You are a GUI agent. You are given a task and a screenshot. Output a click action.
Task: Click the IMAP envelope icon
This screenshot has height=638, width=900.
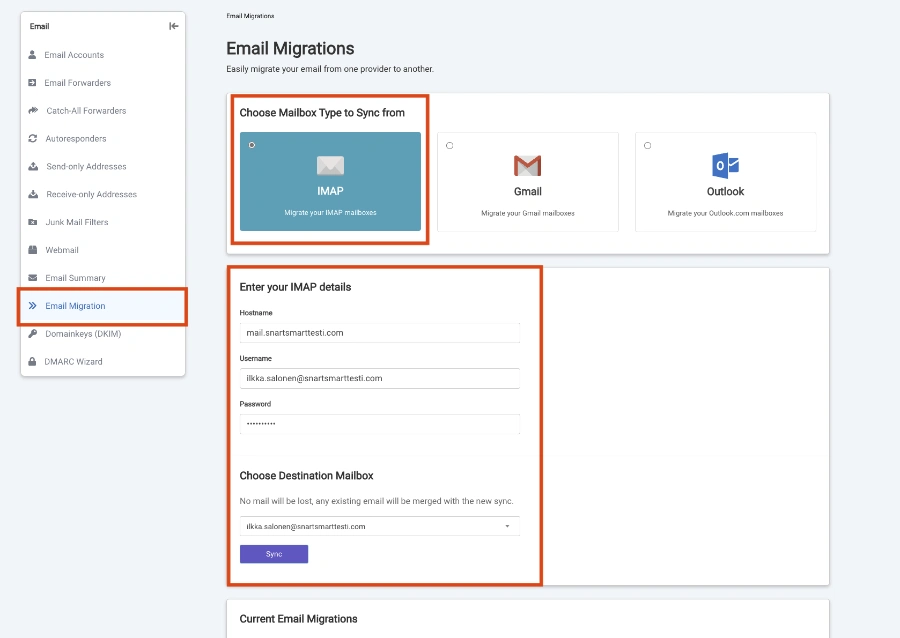click(x=330, y=166)
